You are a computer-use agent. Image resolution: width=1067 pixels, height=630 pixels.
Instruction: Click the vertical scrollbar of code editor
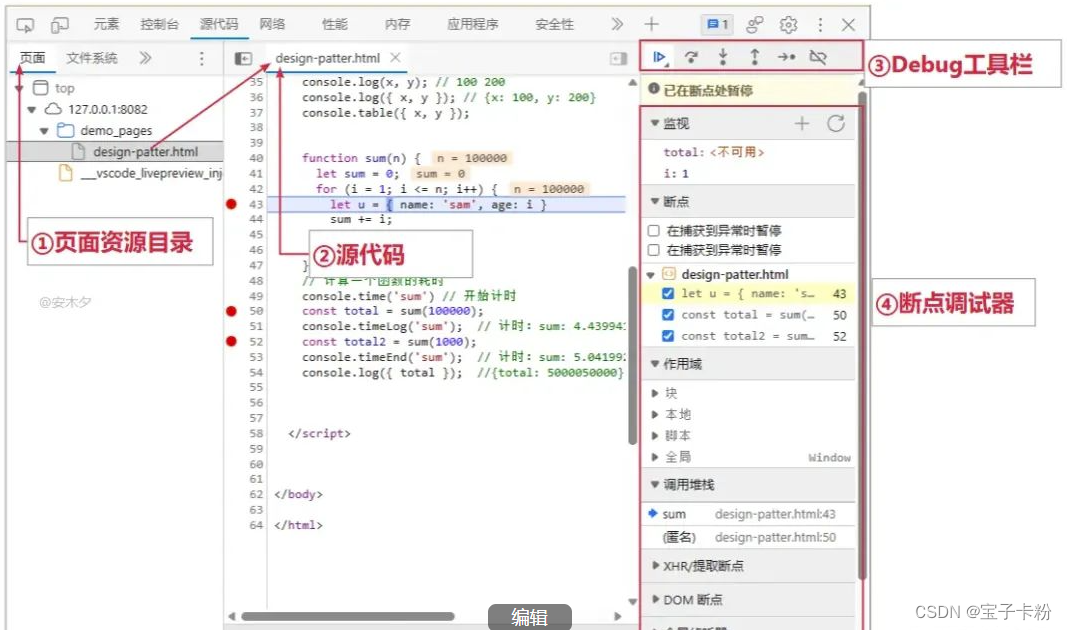tap(632, 354)
